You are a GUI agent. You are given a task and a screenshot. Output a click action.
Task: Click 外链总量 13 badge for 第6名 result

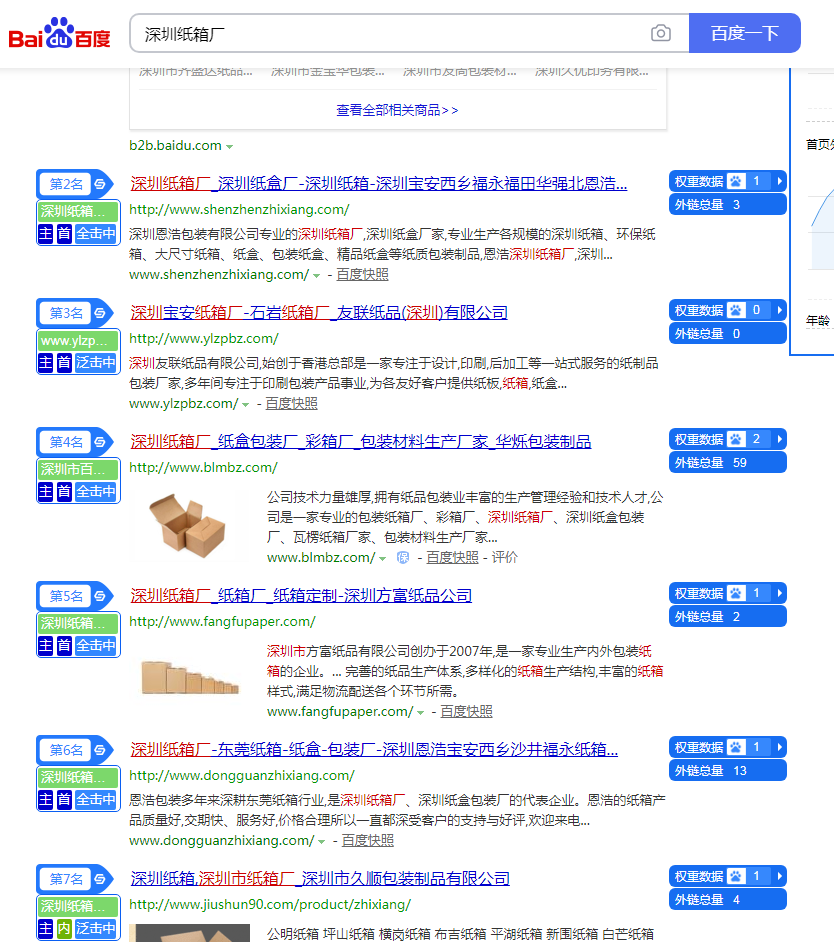pyautogui.click(x=728, y=771)
